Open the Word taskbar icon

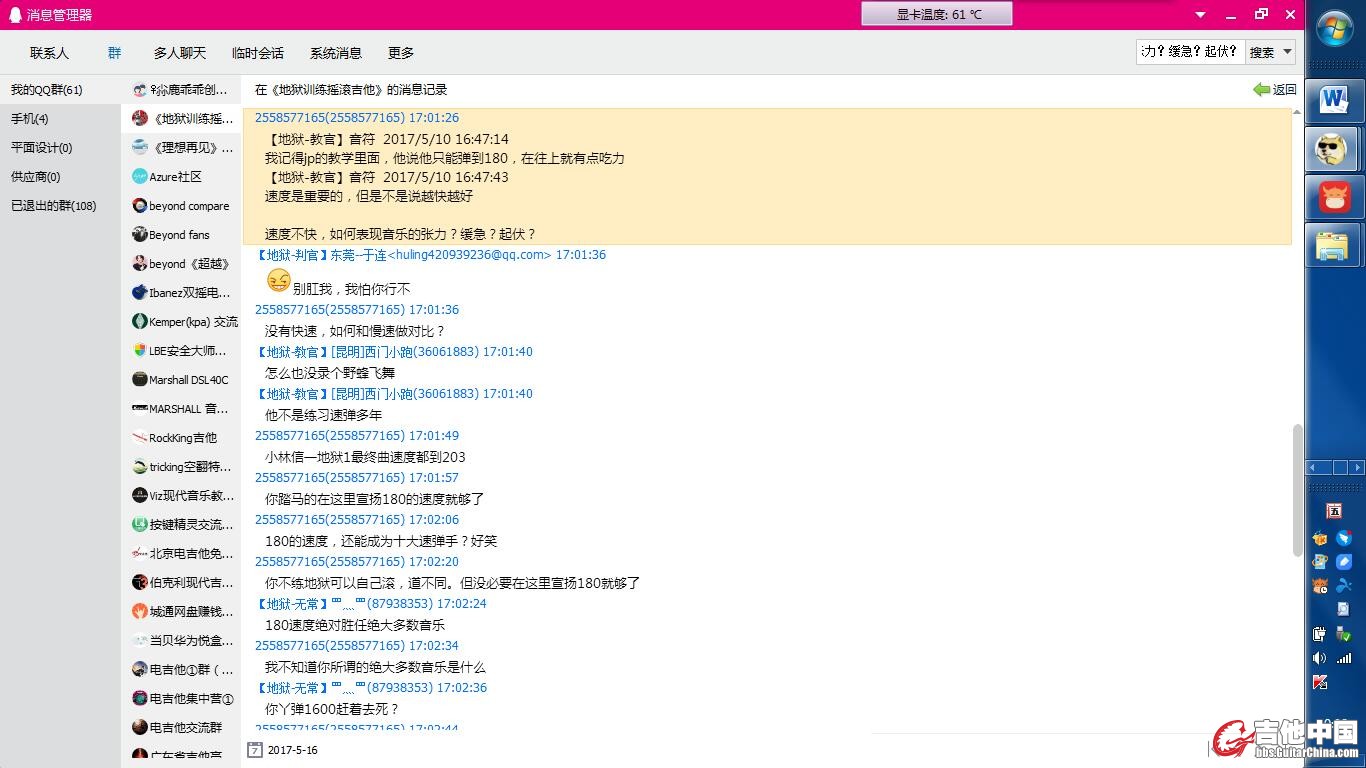click(x=1333, y=99)
